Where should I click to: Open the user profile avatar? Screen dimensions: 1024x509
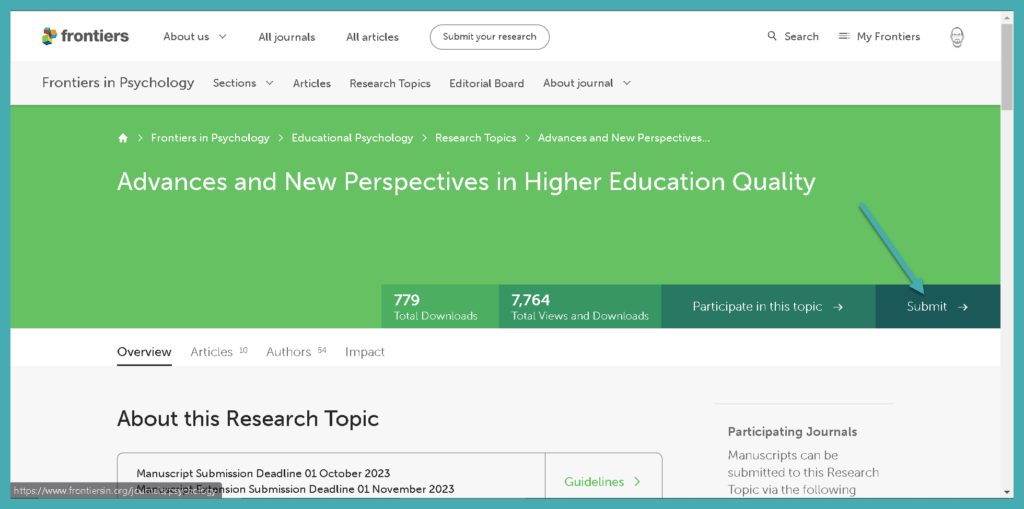957,37
